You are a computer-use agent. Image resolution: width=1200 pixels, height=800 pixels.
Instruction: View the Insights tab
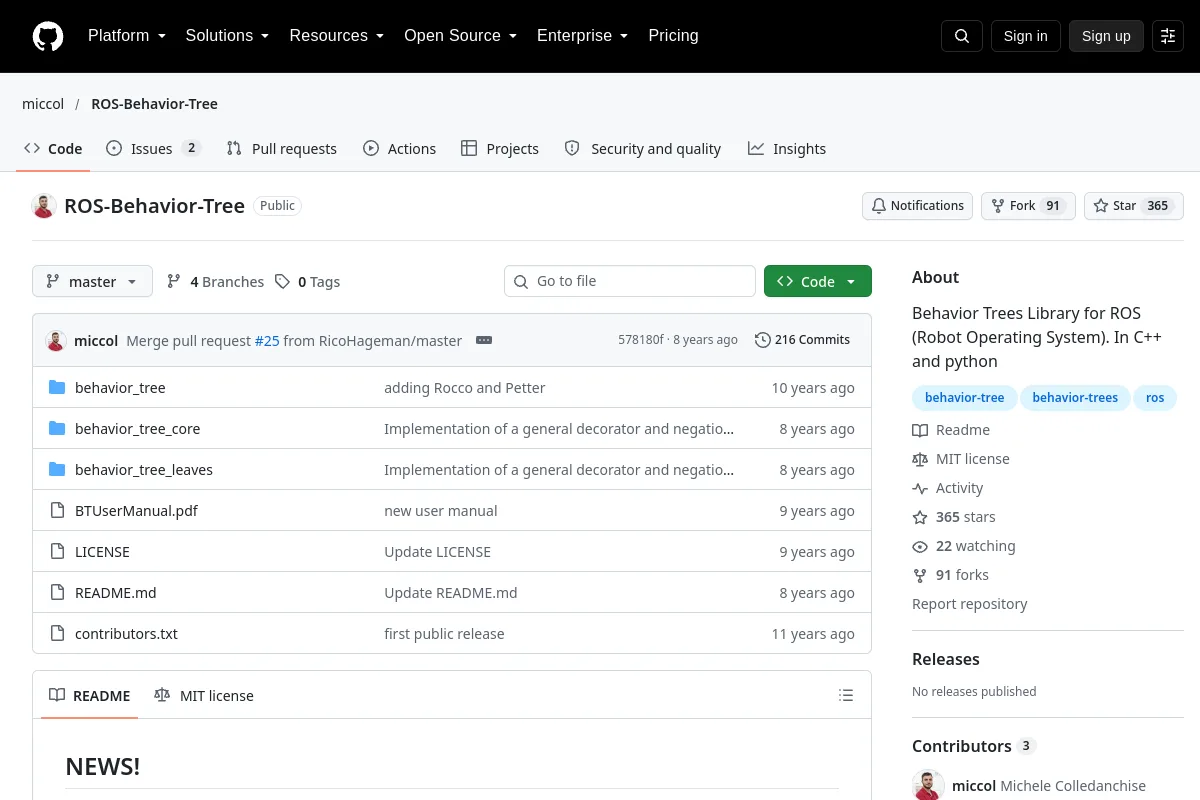pos(787,149)
